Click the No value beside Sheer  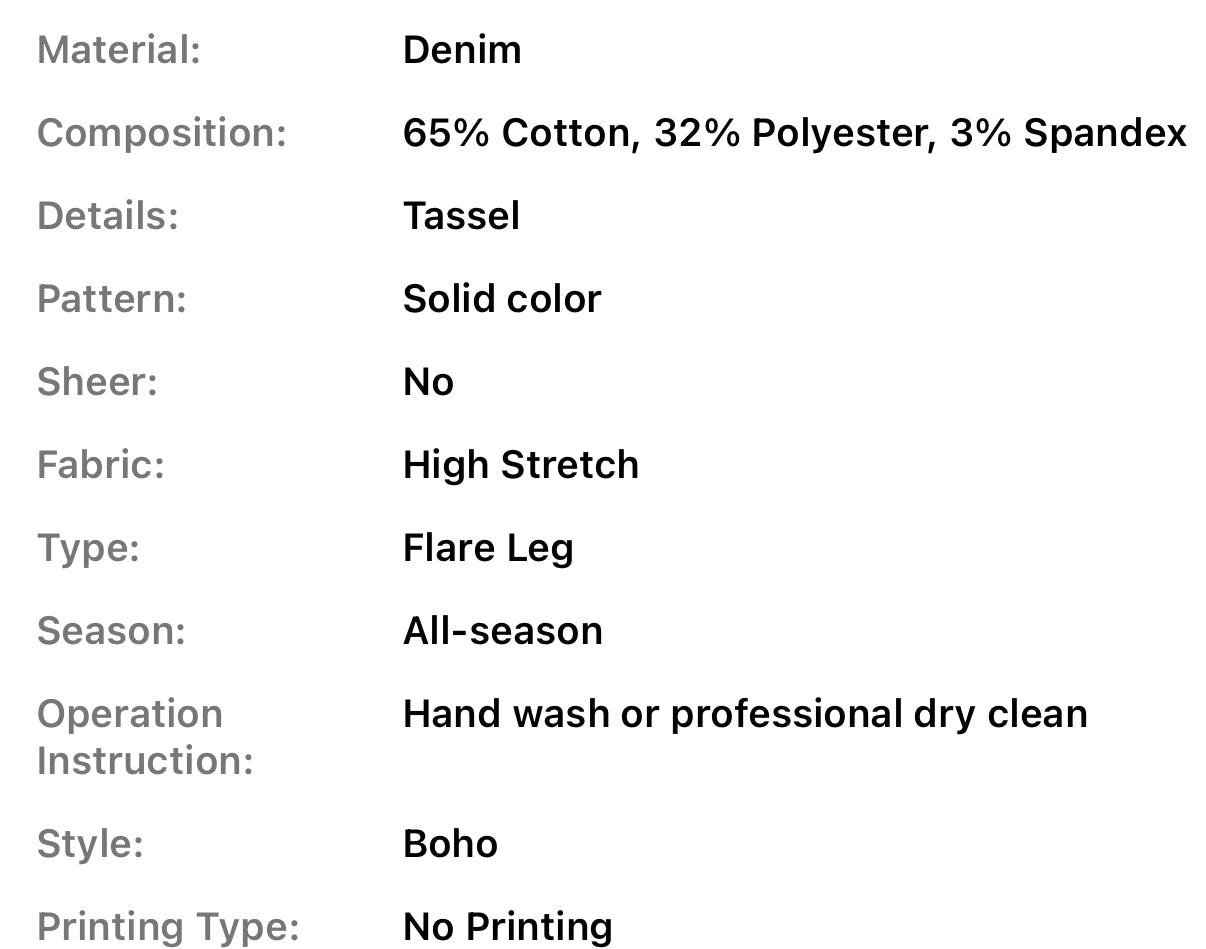pyautogui.click(x=428, y=382)
